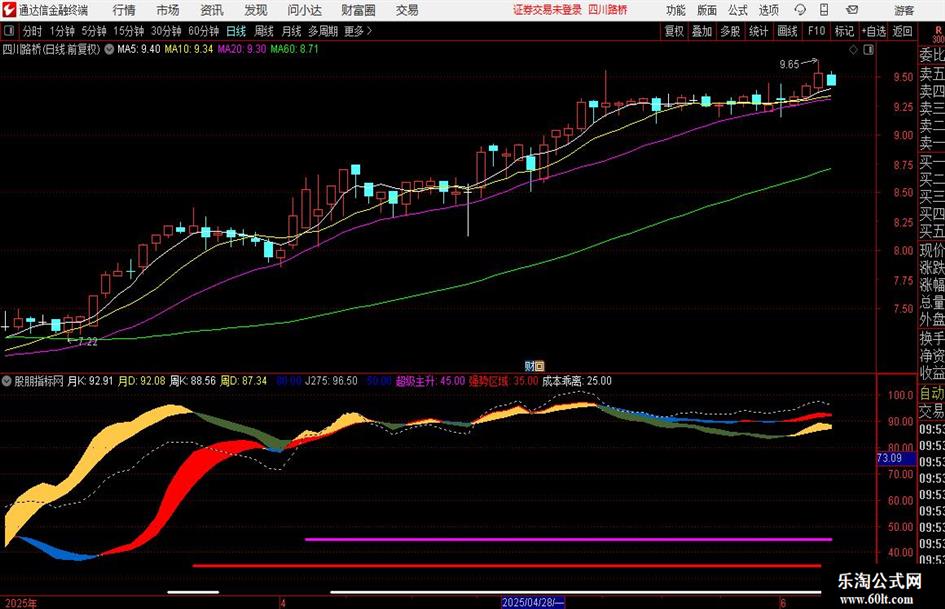Click the diamond icon above the chart
Screen dimensions: 945x609
[x=853, y=49]
